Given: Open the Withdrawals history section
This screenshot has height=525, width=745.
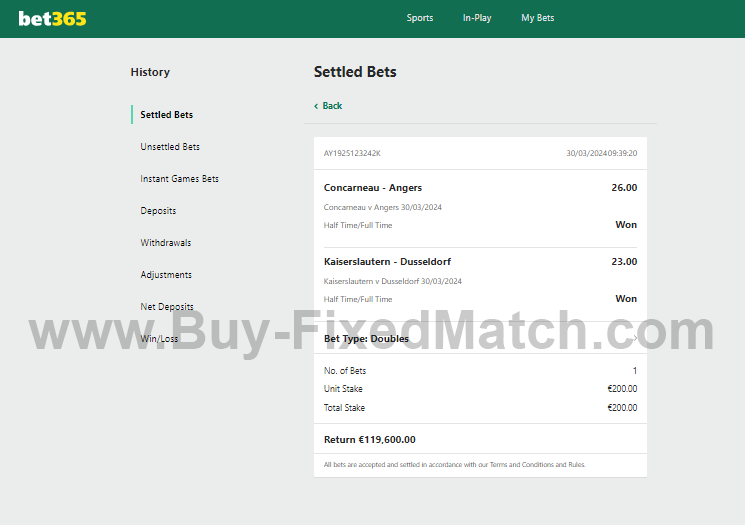Looking at the screenshot, I should 166,243.
